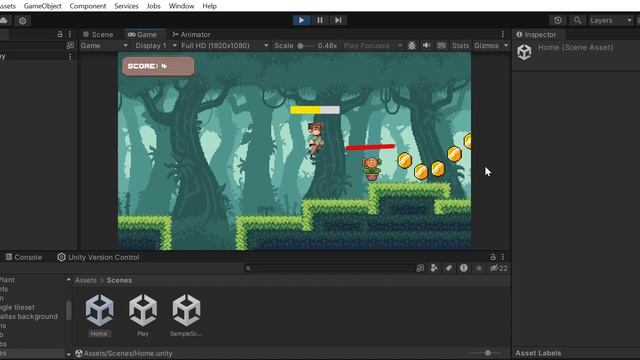Click the Hierarchy search-by-type icon
Screen dimensions: 640x360
(x=70, y=45)
